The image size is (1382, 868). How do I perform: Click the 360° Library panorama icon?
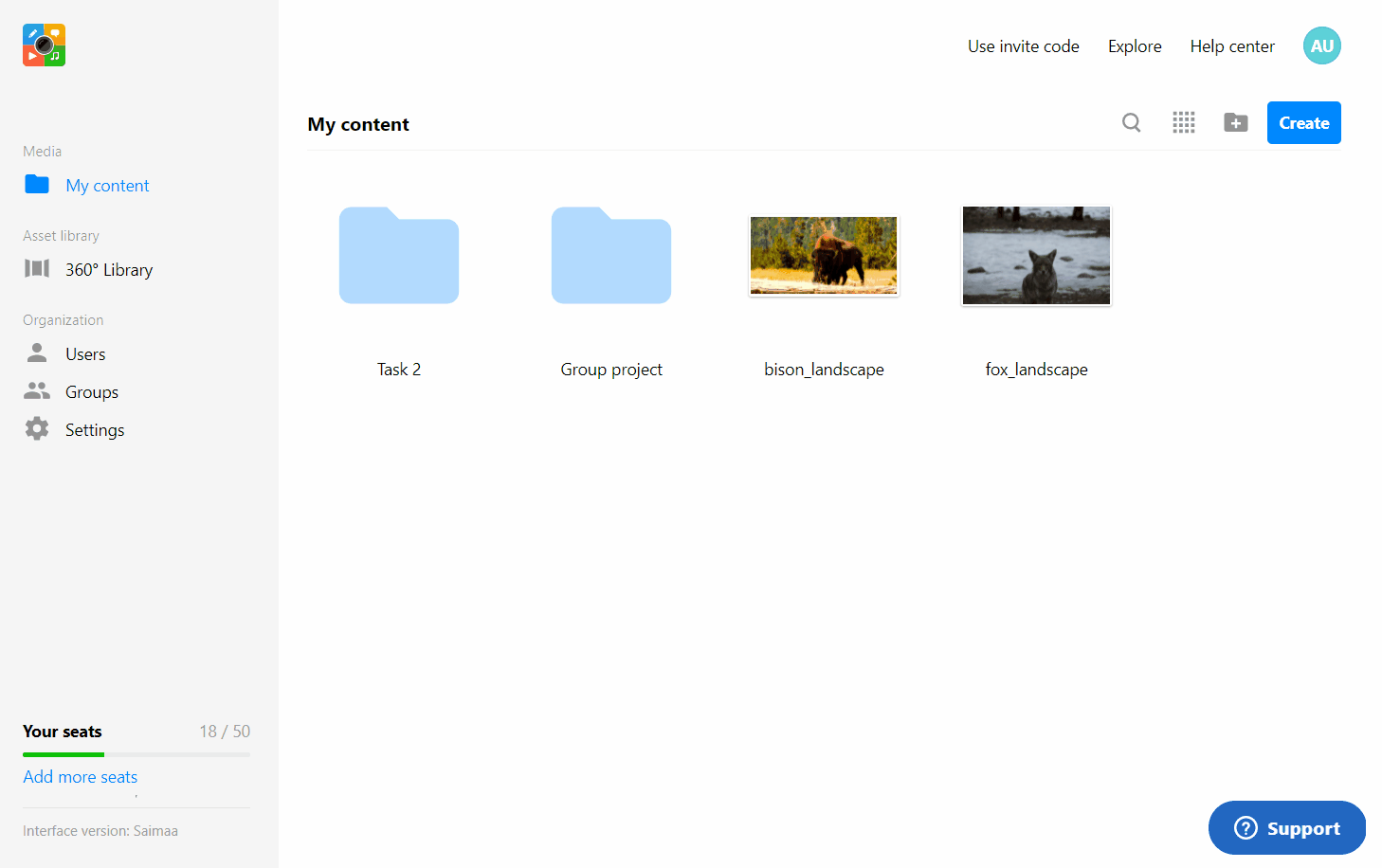point(37,268)
